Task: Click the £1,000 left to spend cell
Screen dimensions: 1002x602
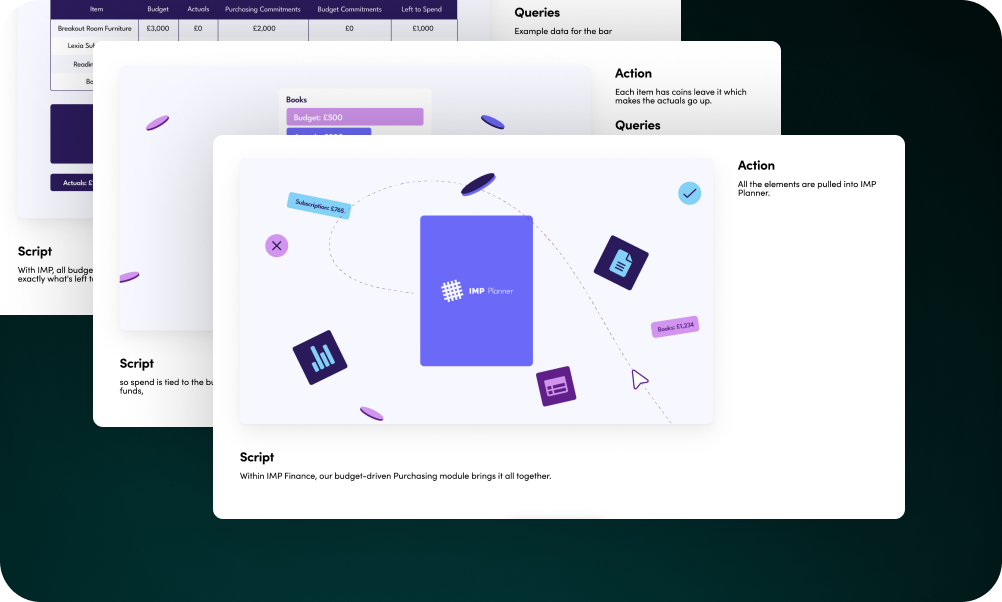Action: point(423,28)
